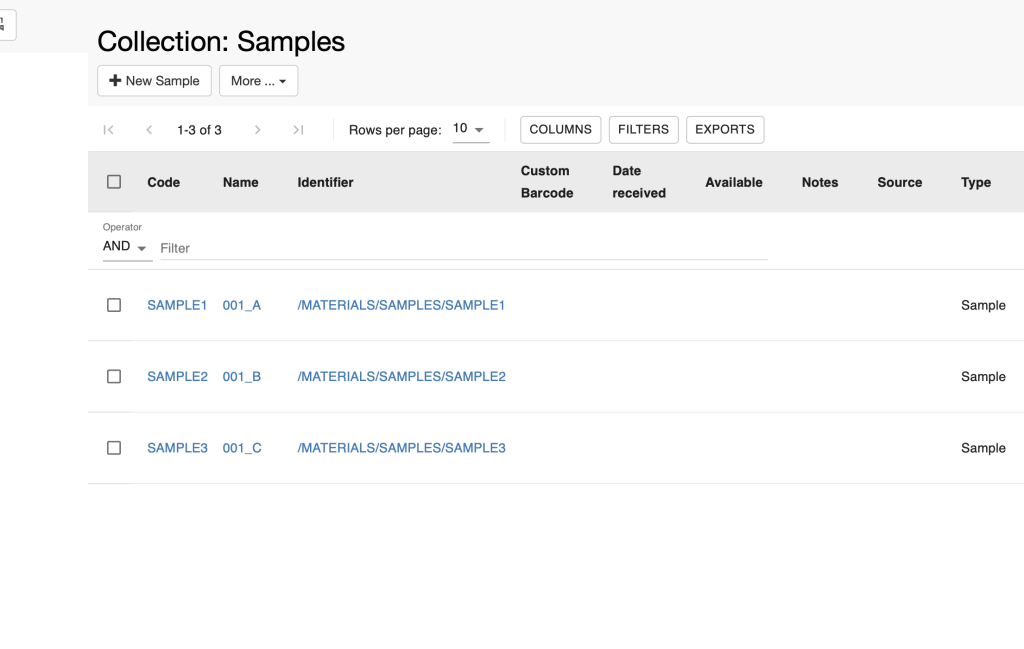Open the More ... dropdown menu
Viewport: 1024px width, 649px height.
[x=259, y=81]
